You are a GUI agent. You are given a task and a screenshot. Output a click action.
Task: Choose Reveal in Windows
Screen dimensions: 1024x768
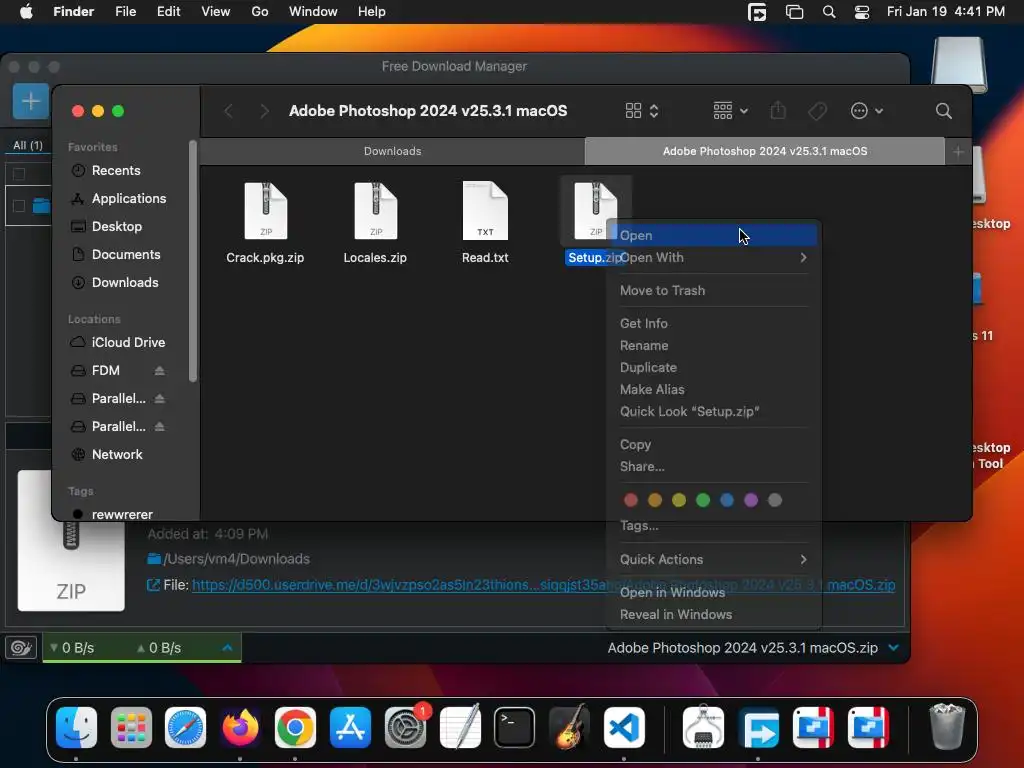pos(714,615)
